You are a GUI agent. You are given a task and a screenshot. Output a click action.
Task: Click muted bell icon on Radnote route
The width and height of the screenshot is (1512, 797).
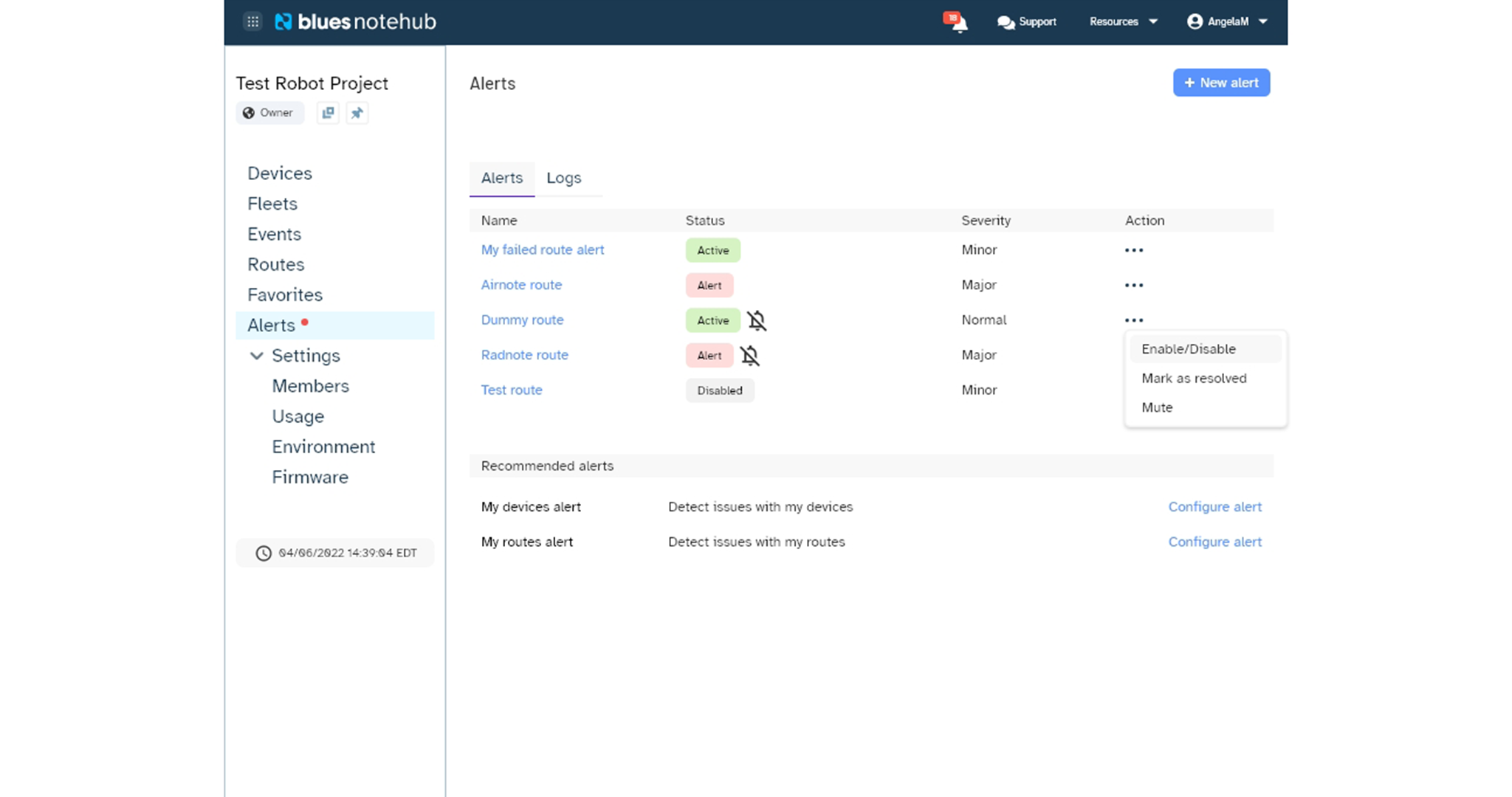point(750,356)
